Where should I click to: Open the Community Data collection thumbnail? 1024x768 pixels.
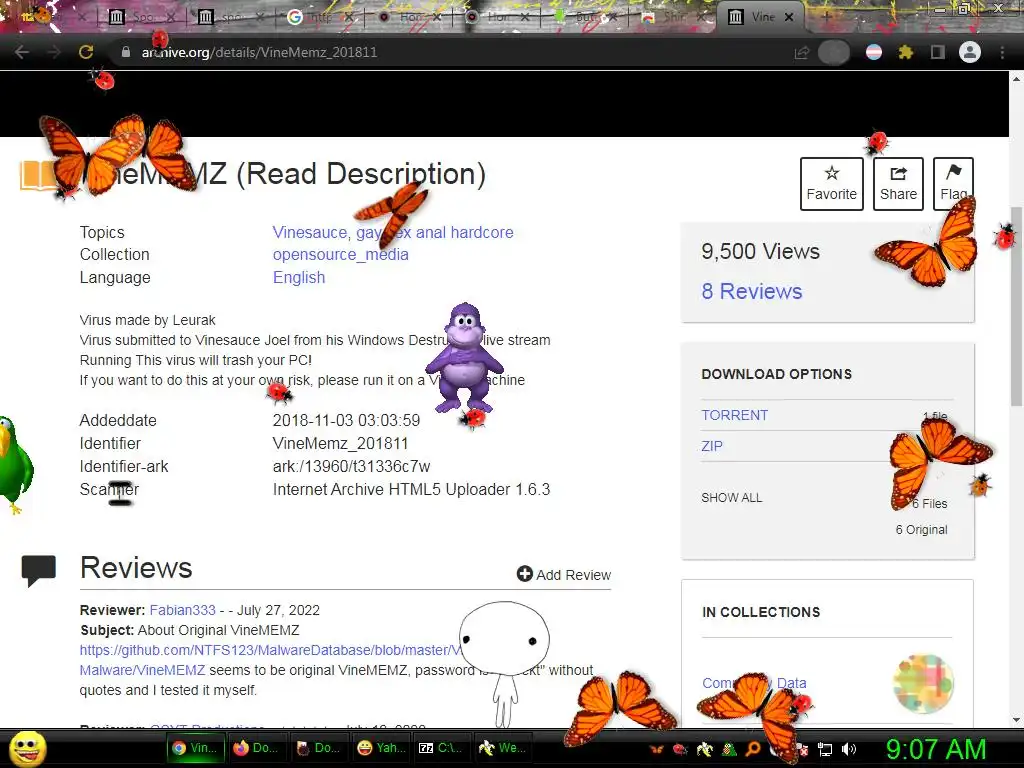tap(923, 683)
